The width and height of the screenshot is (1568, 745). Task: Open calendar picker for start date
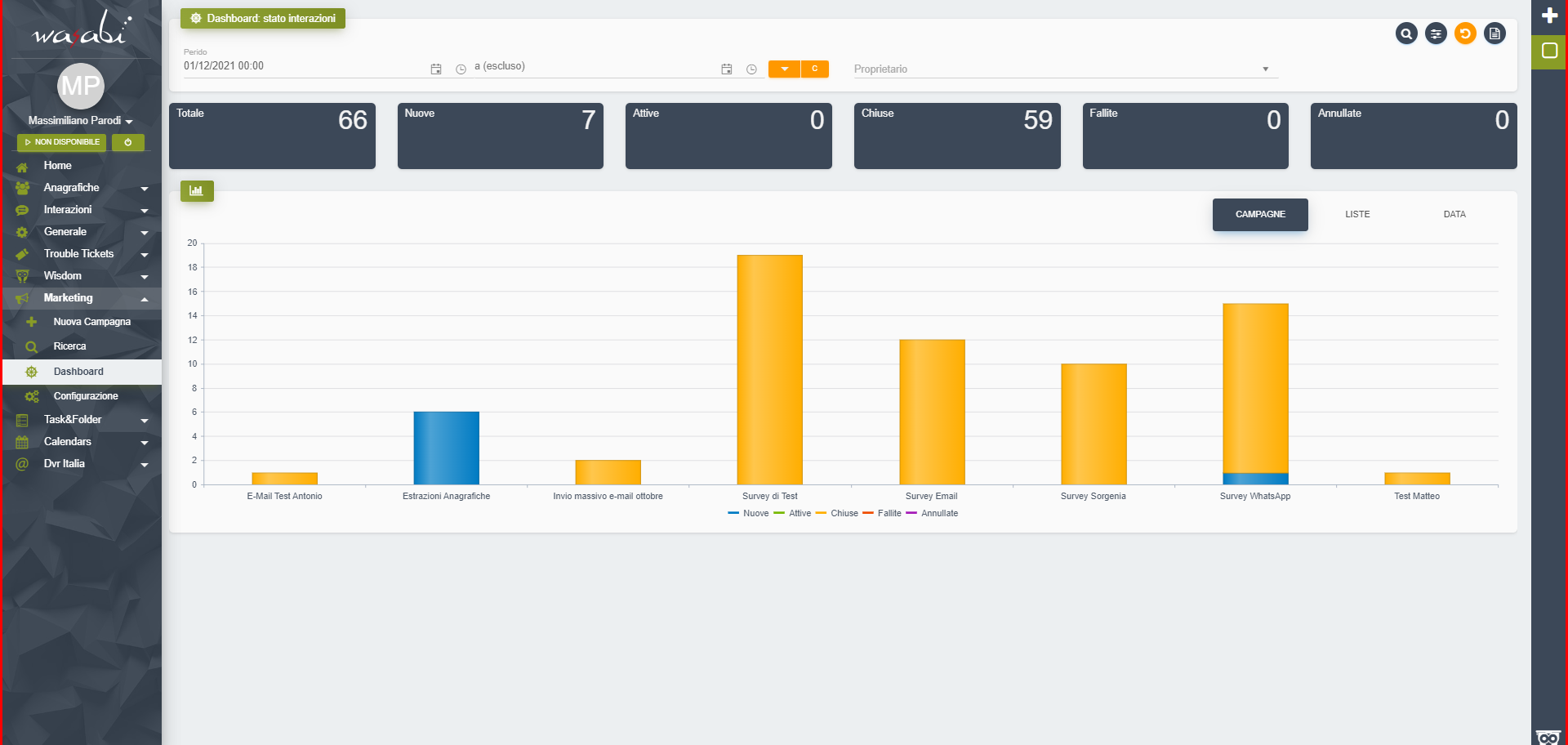(x=436, y=69)
